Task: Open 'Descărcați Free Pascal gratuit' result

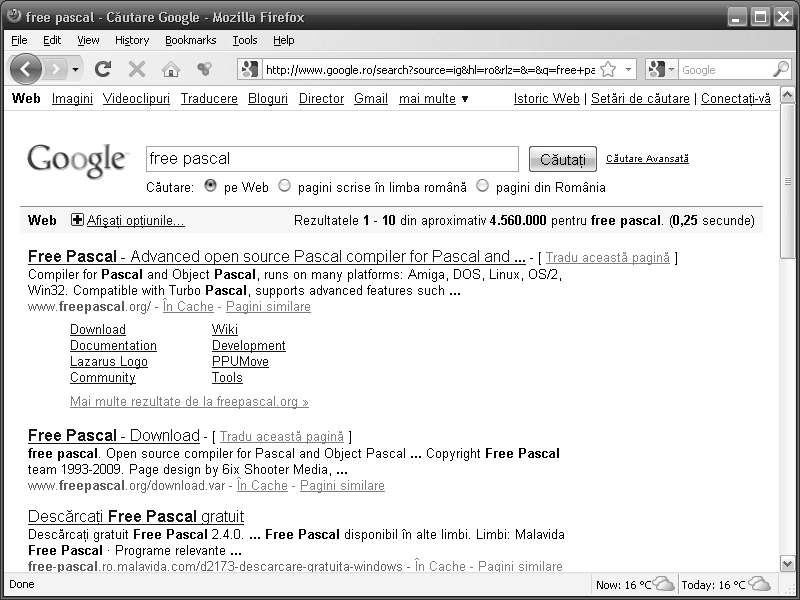Action: point(136,516)
